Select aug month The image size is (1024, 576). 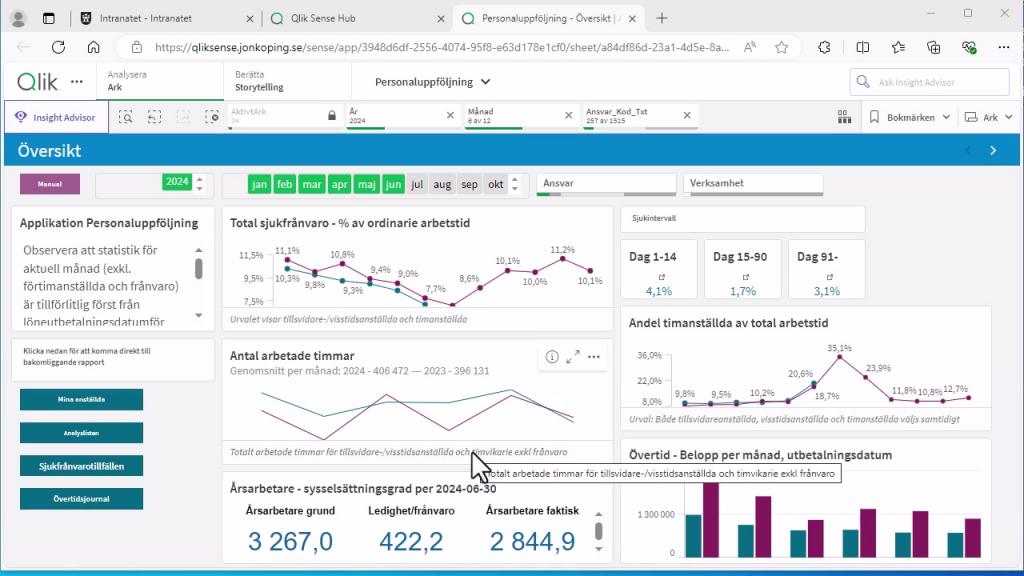(442, 184)
